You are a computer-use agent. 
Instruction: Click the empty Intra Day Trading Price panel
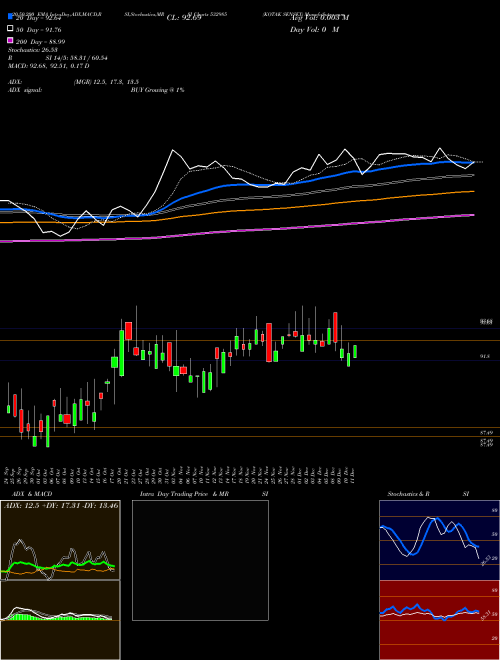click(x=200, y=560)
